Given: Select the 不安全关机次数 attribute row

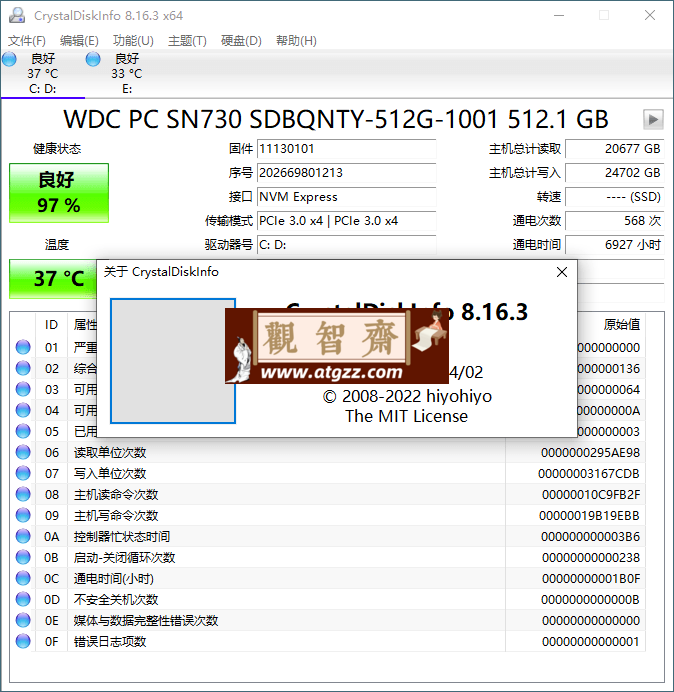Looking at the screenshot, I should (x=328, y=599).
